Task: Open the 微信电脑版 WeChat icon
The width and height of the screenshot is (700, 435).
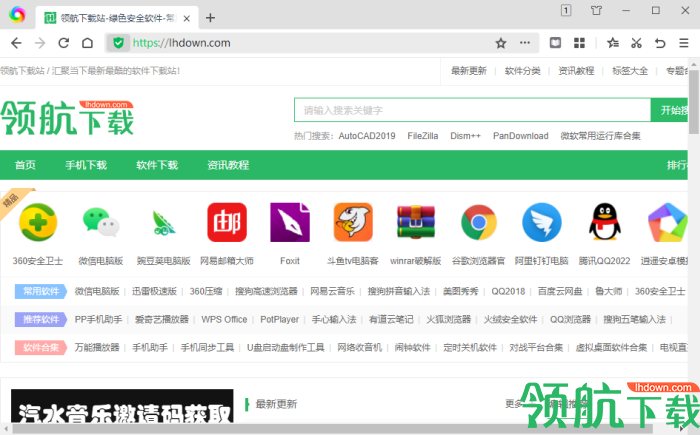Action: 101,222
